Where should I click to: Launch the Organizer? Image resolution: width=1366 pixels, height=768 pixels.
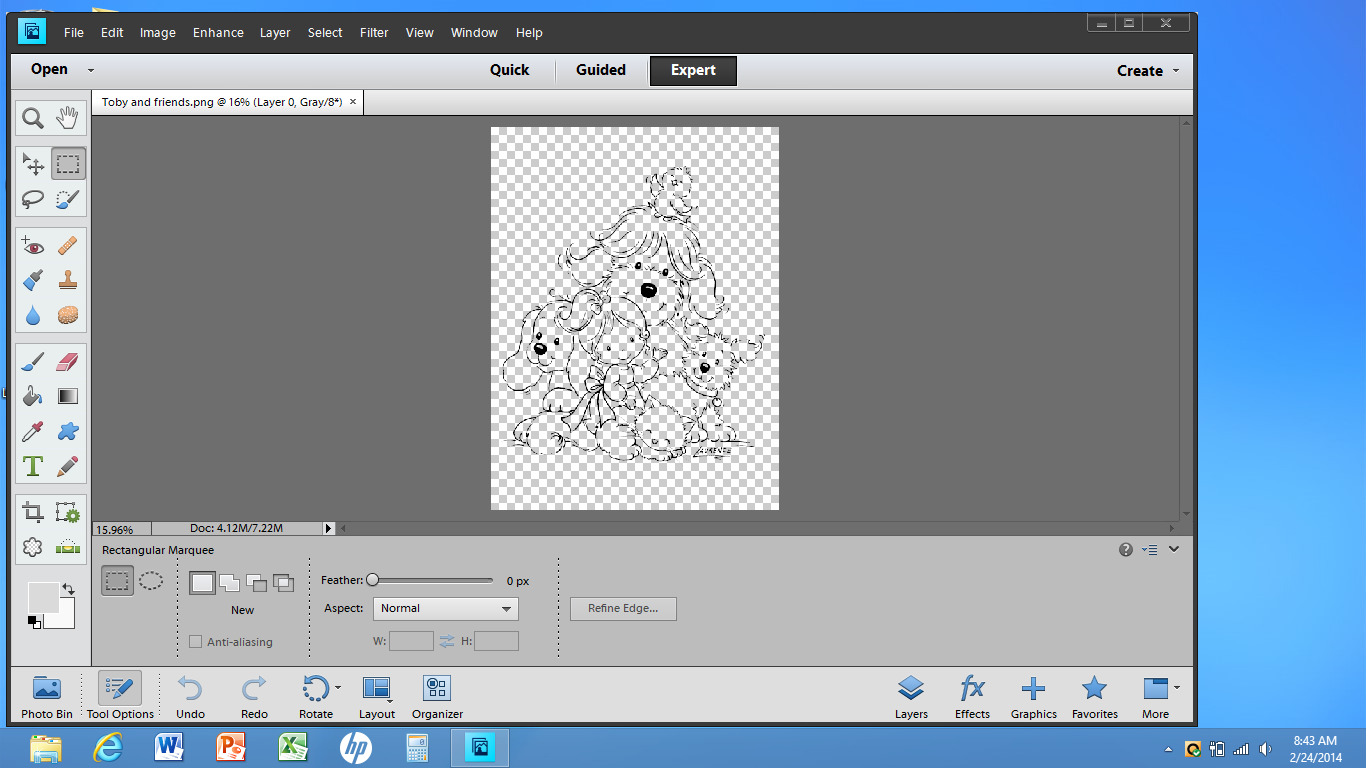(437, 696)
